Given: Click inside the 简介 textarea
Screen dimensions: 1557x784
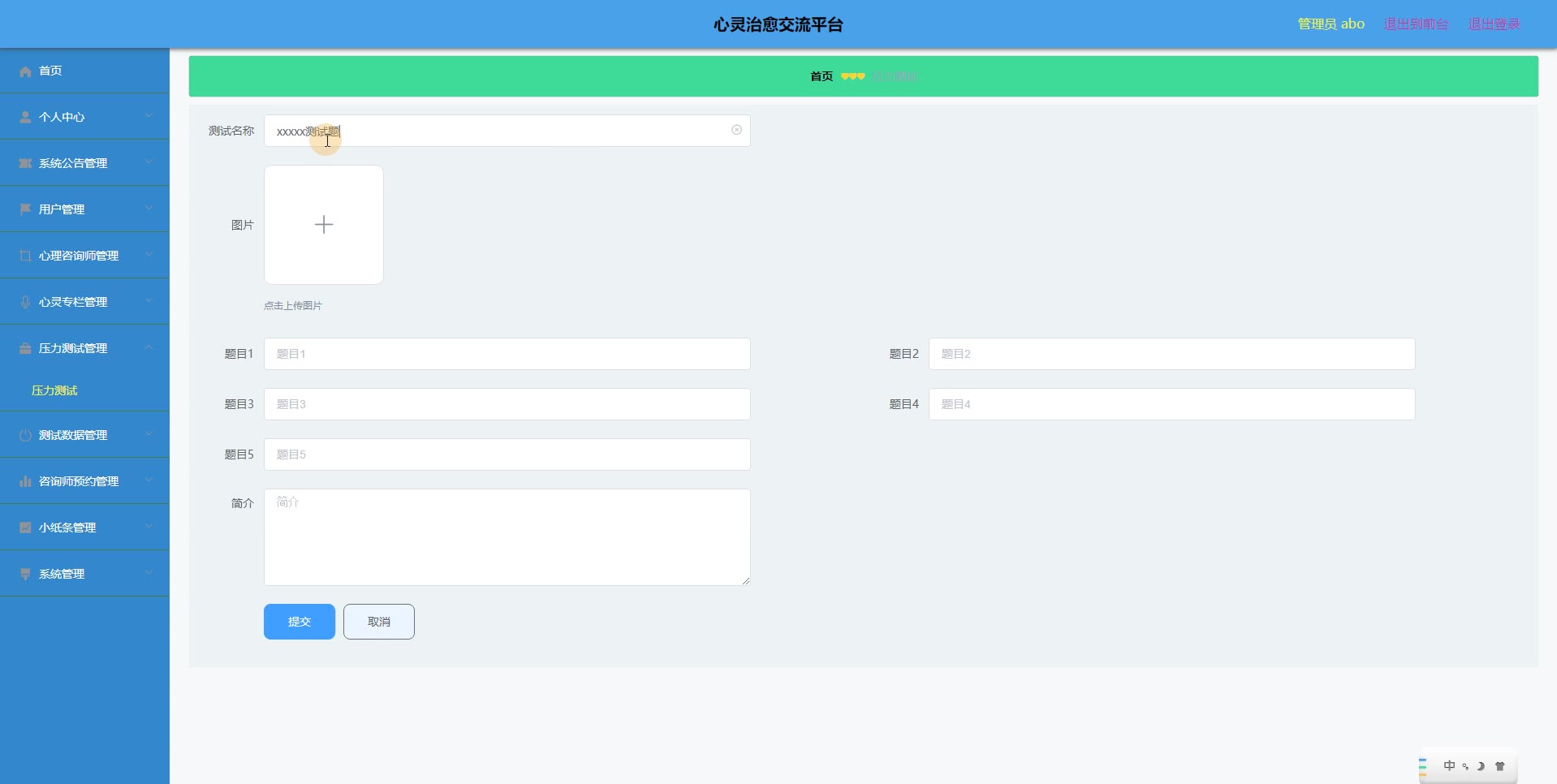Looking at the screenshot, I should click(507, 537).
